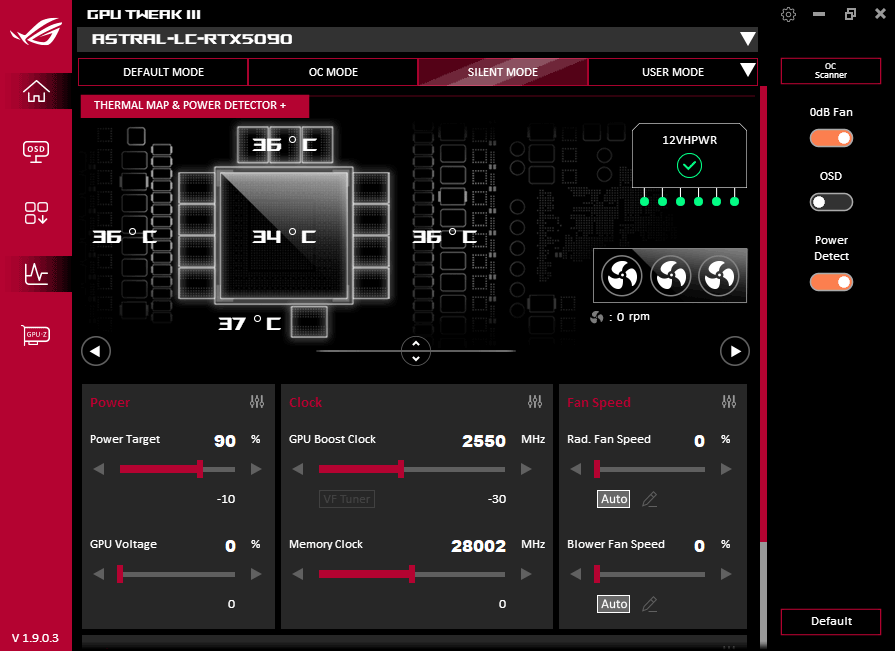Screen dimensions: 895x651
Task: Open settings gear in the title bar
Action: pyautogui.click(x=788, y=14)
